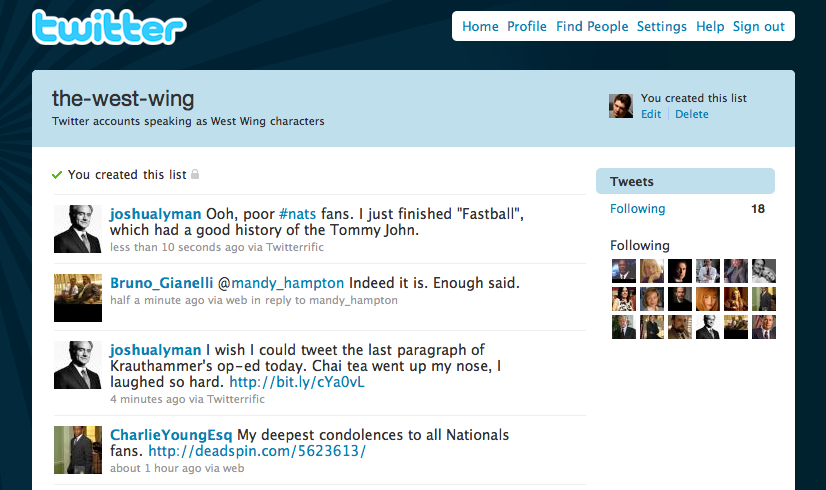This screenshot has width=826, height=490.
Task: Delete this list
Action: pyautogui.click(x=692, y=114)
